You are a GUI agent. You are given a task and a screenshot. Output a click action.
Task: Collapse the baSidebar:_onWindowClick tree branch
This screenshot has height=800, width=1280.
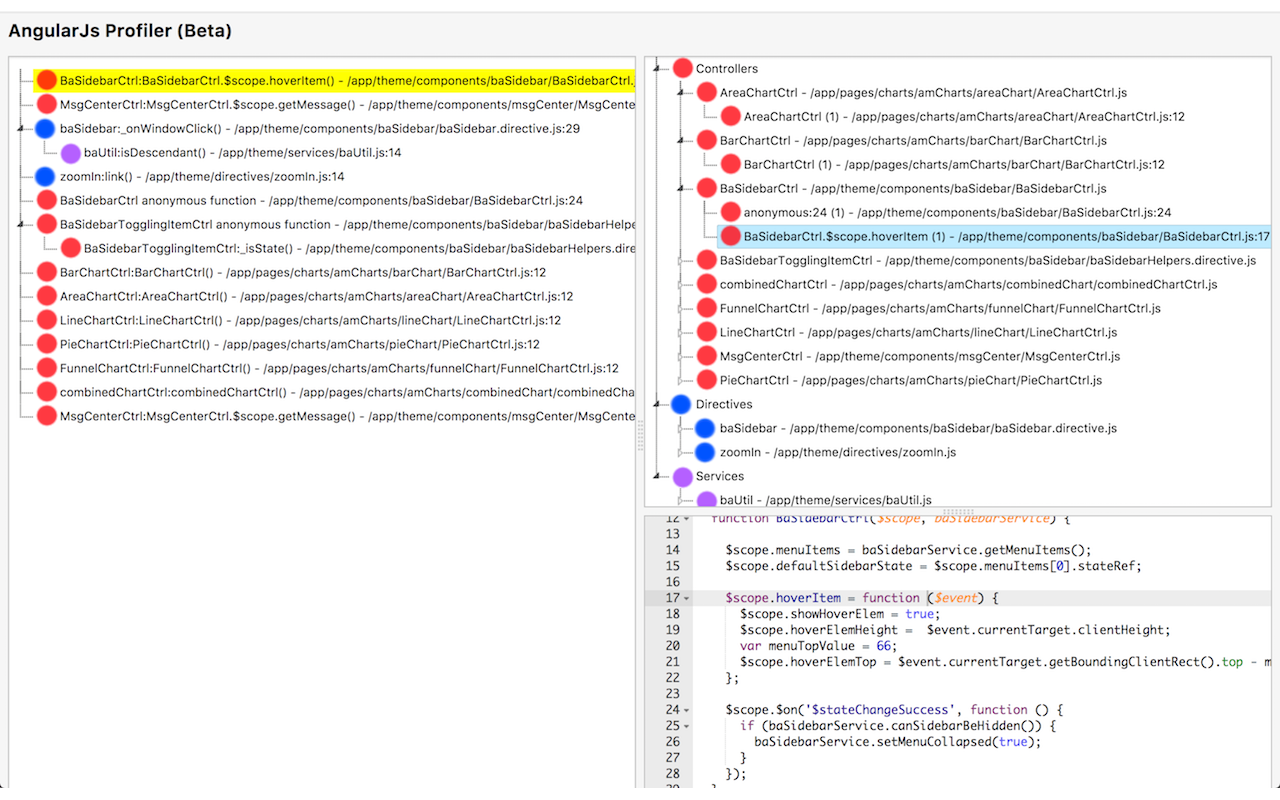pos(18,128)
